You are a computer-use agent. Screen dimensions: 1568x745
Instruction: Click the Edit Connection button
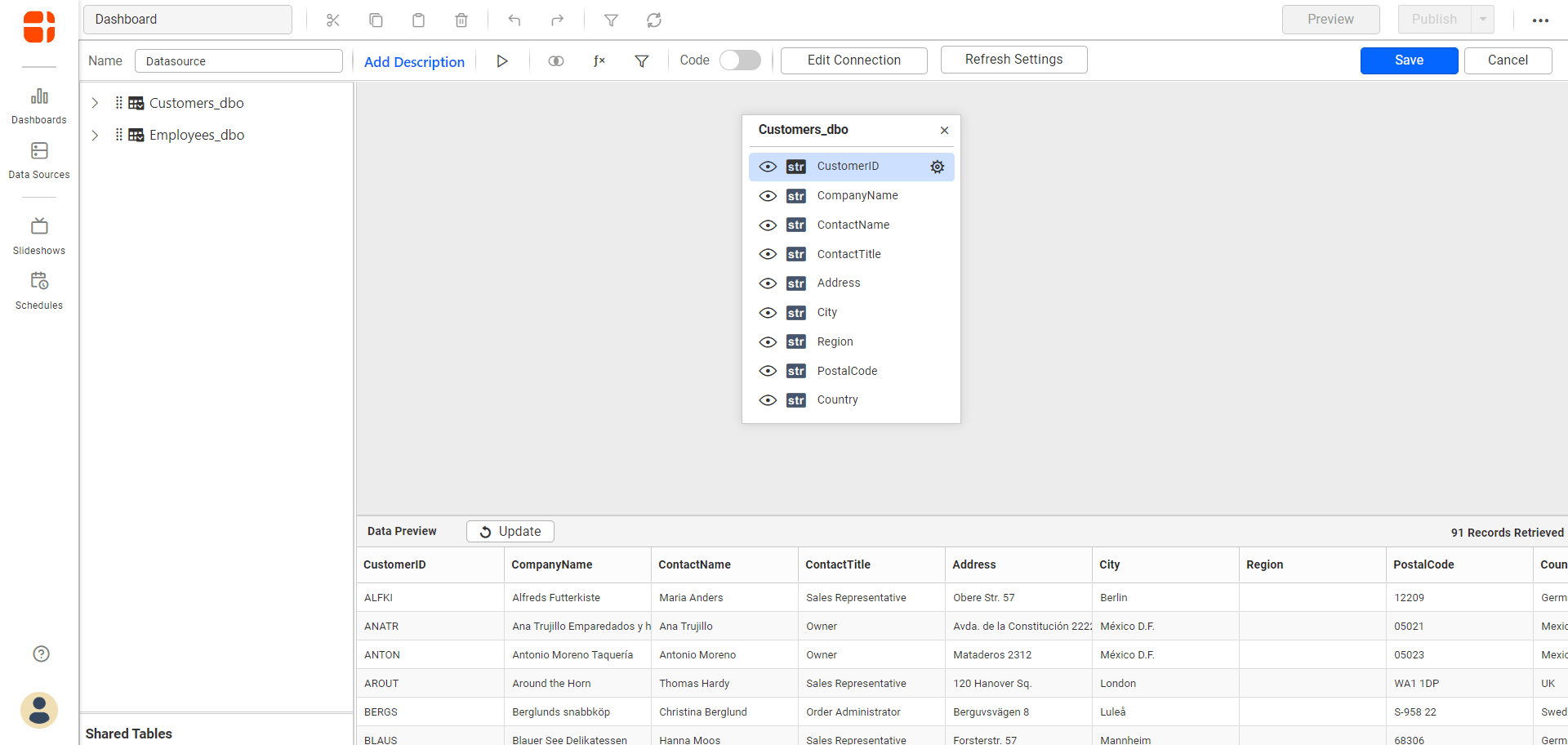point(853,60)
